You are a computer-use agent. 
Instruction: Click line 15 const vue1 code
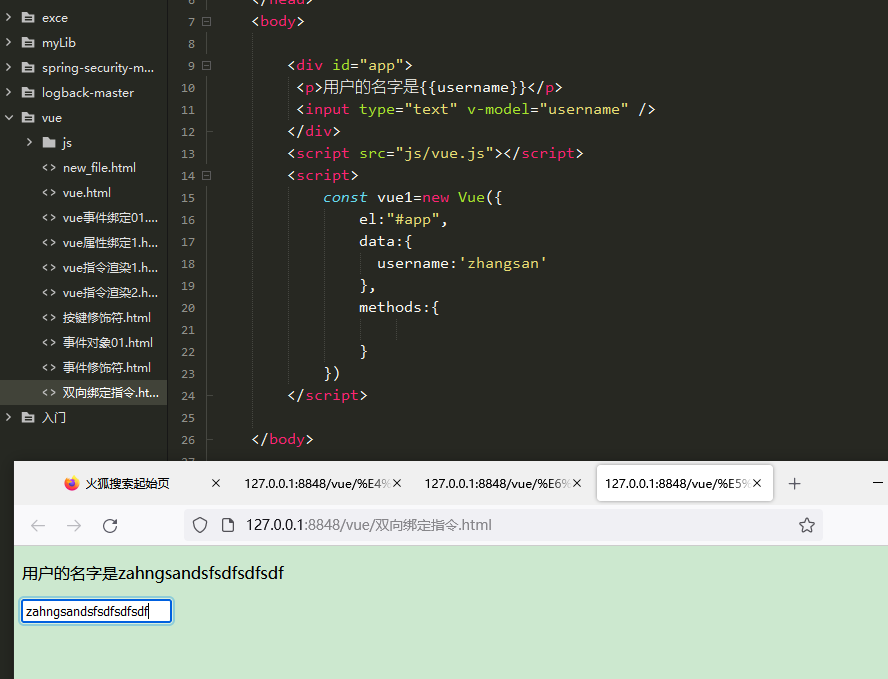412,197
